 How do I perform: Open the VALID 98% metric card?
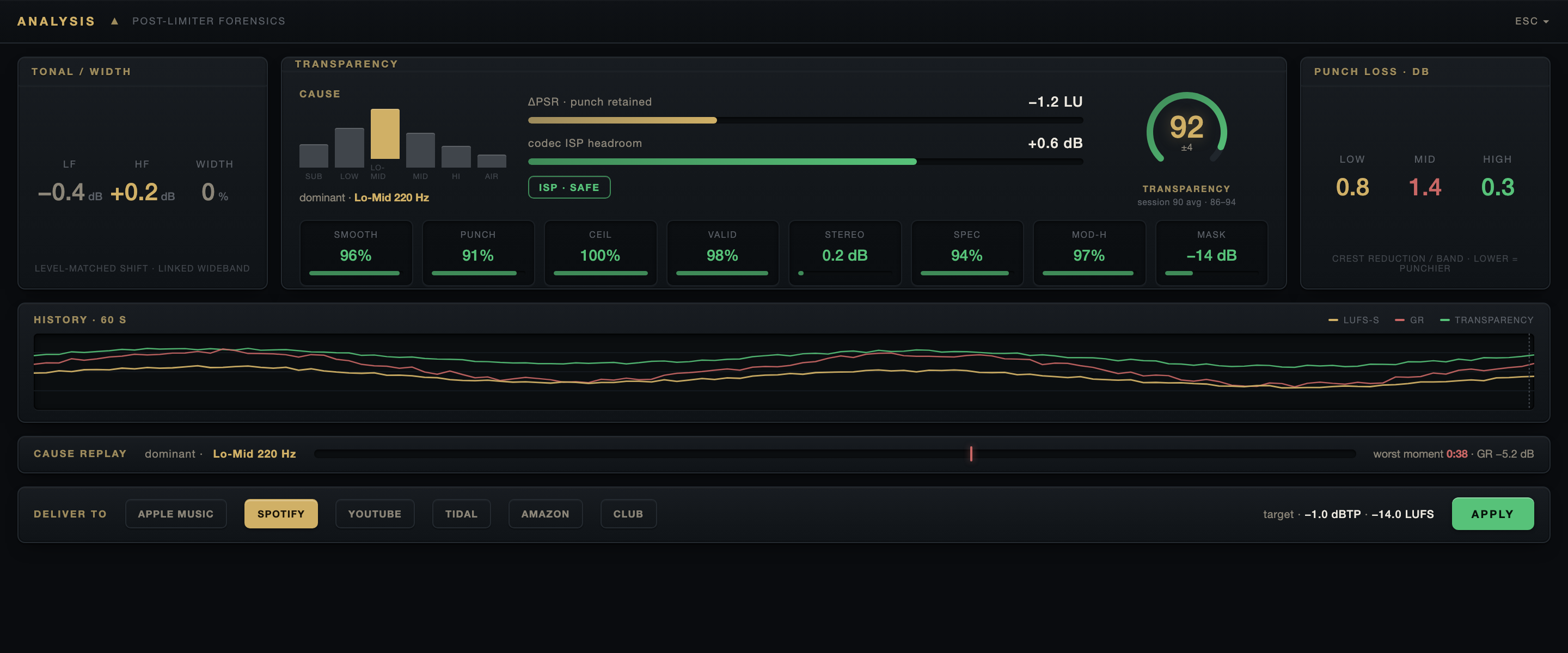(x=722, y=252)
